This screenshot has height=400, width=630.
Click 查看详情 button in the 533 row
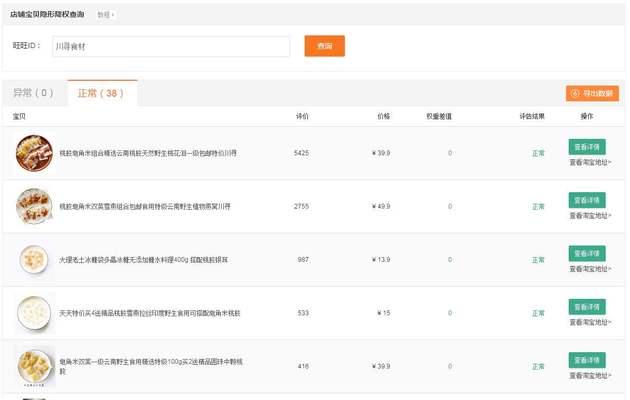(587, 307)
